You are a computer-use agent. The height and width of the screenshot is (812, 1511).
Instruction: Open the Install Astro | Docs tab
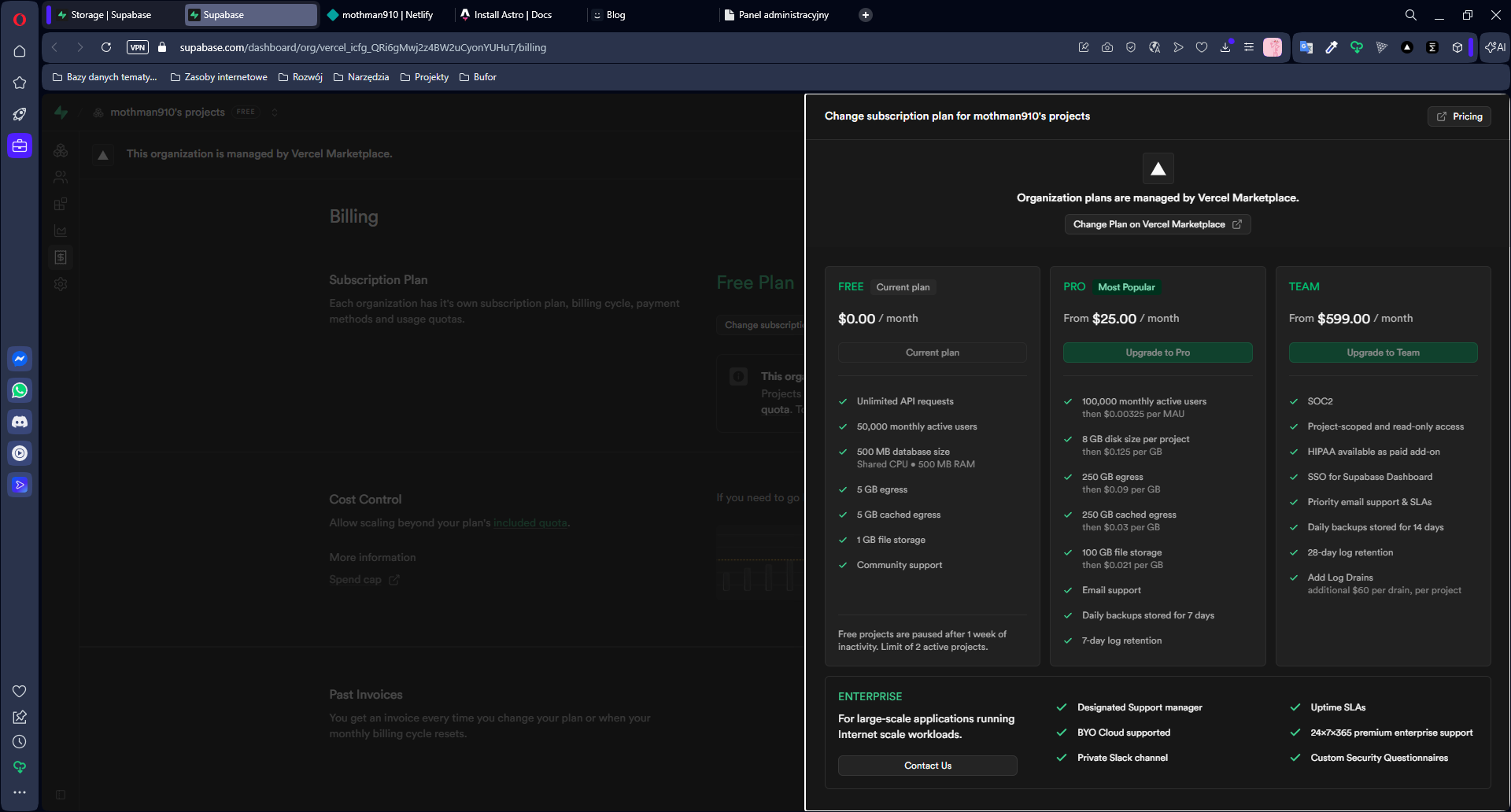point(512,15)
